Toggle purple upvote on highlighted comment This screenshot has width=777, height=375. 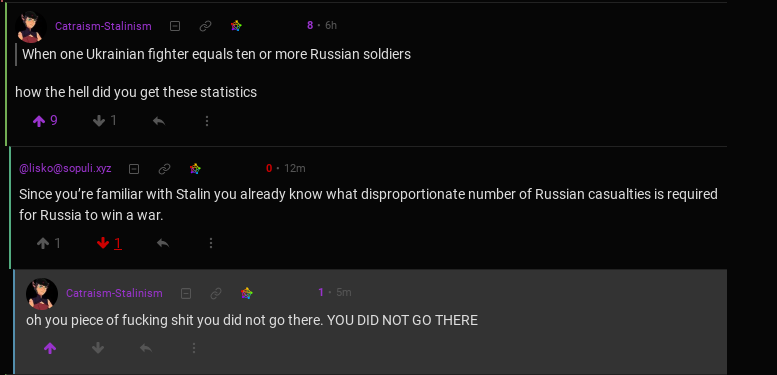coord(50,348)
